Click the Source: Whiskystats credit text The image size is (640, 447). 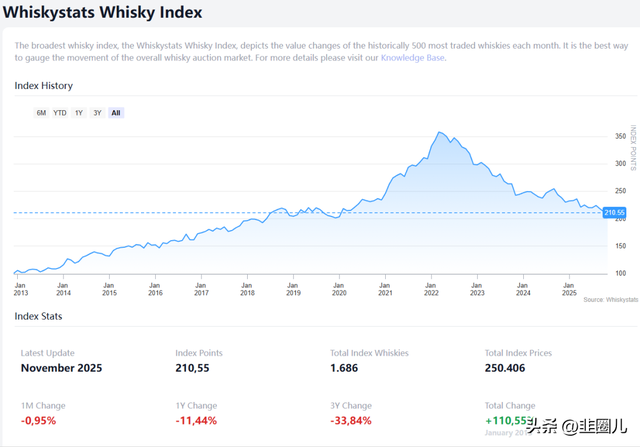tap(610, 299)
